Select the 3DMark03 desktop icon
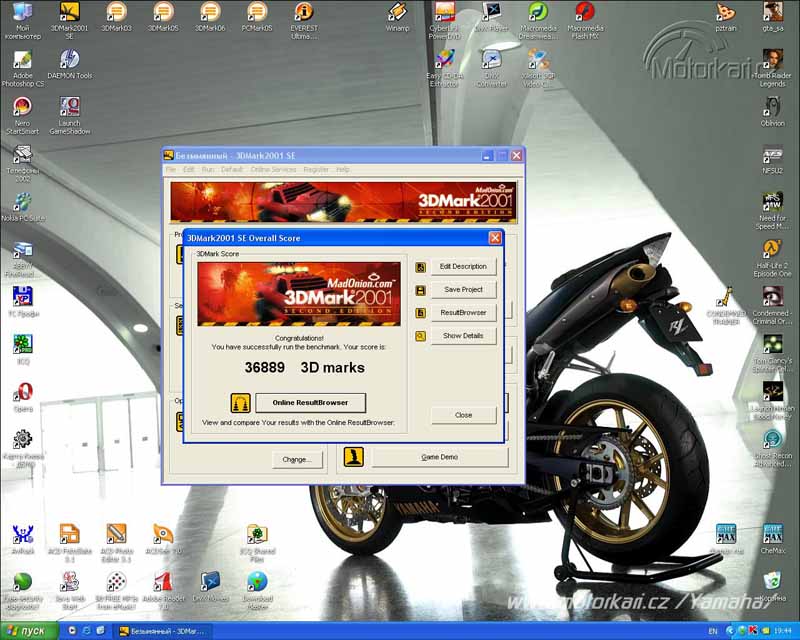Viewport: 800px width, 640px height. [116, 17]
